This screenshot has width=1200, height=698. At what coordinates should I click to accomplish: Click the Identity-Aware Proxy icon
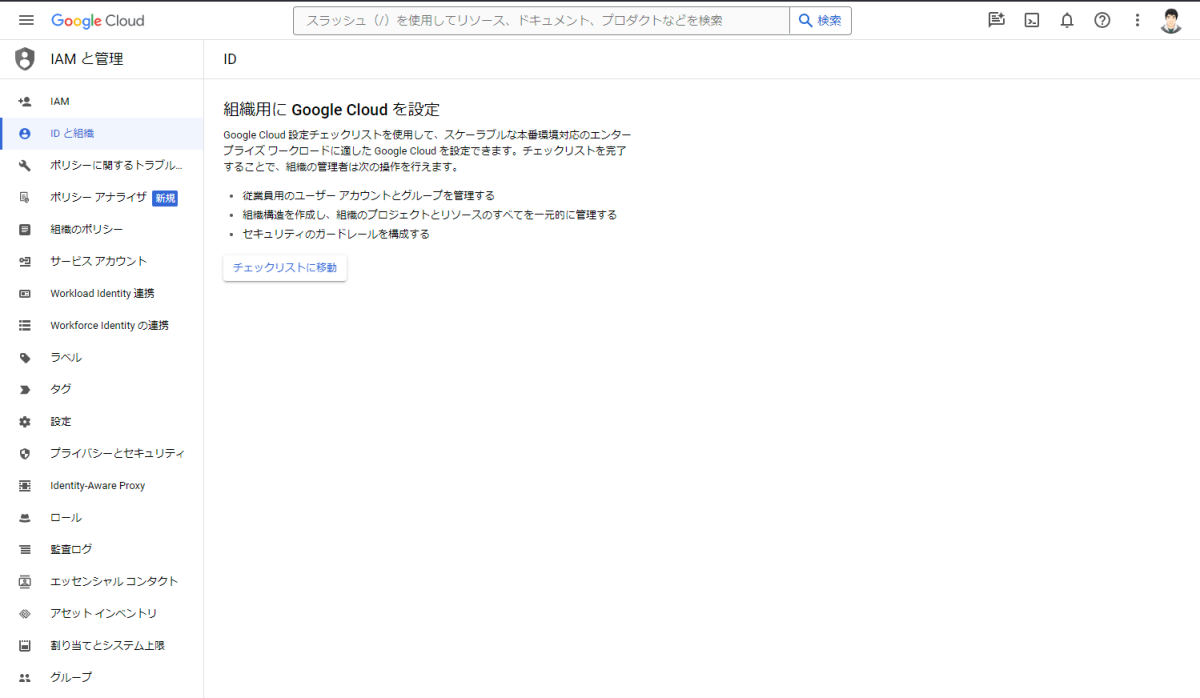pyautogui.click(x=25, y=485)
